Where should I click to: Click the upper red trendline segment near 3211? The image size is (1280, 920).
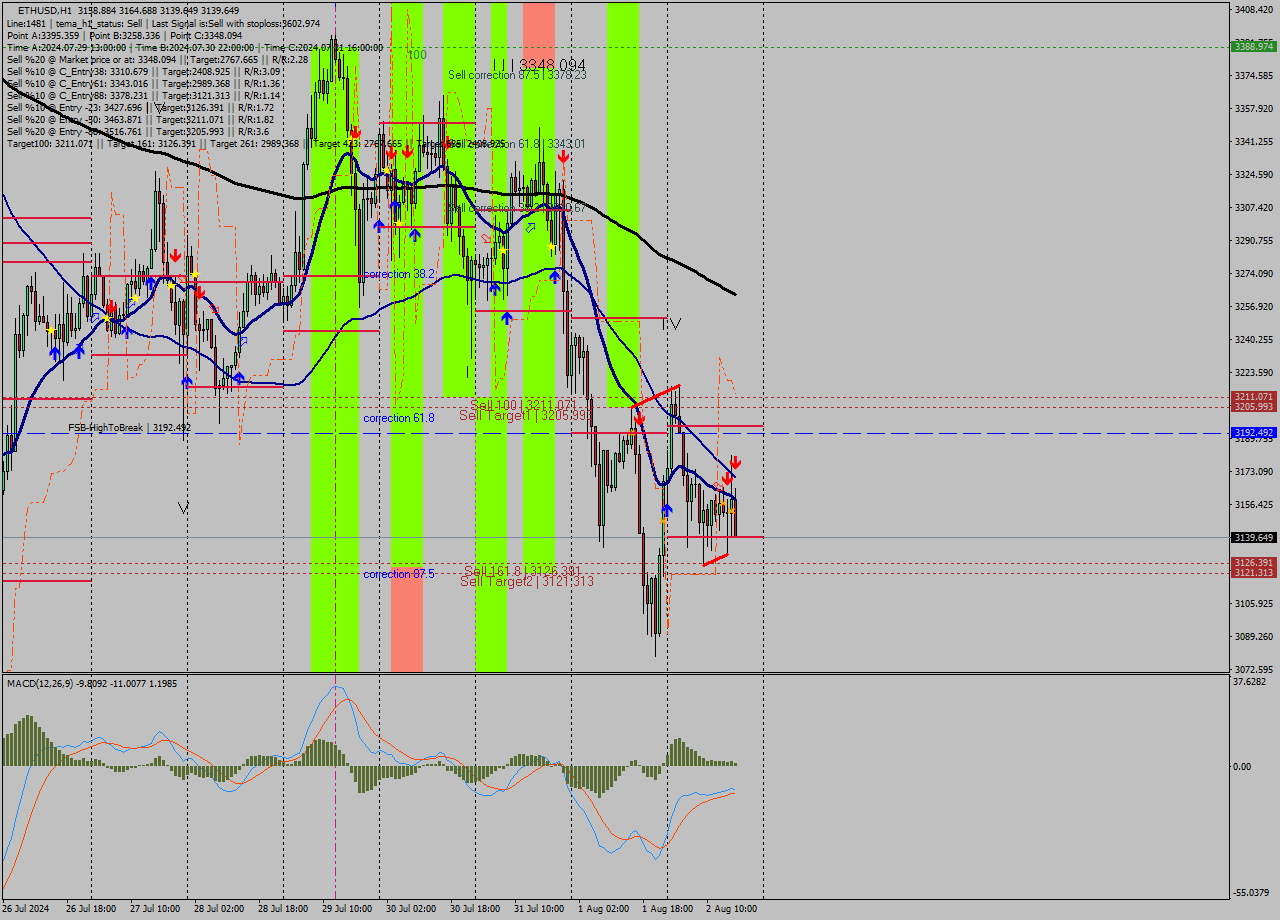click(657, 394)
